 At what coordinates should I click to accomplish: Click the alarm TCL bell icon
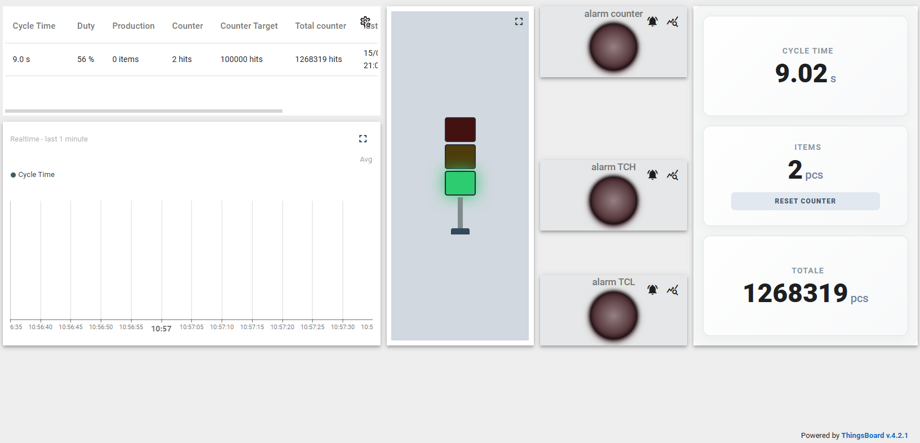pyautogui.click(x=652, y=289)
